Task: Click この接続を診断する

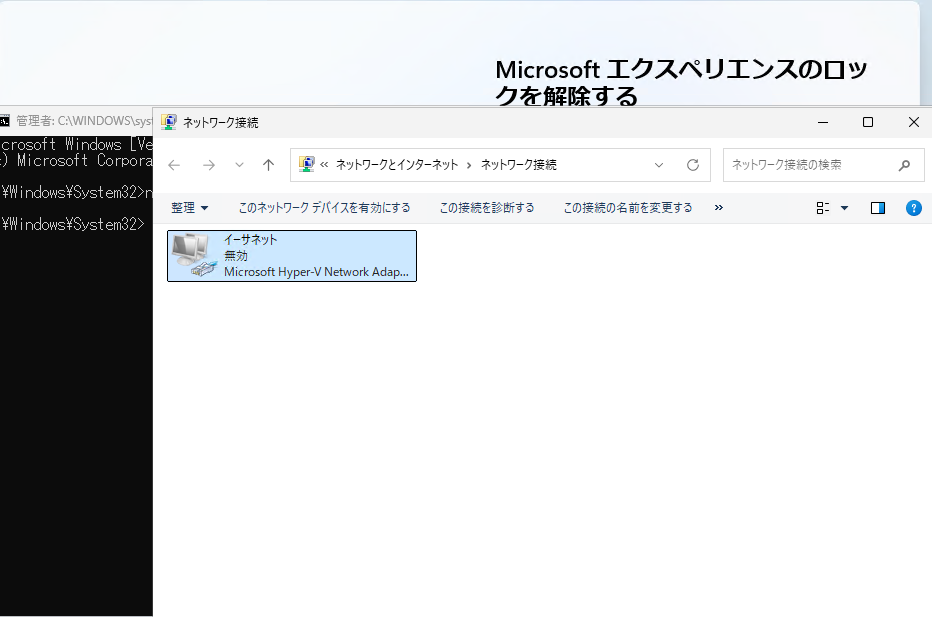Action: [x=487, y=208]
